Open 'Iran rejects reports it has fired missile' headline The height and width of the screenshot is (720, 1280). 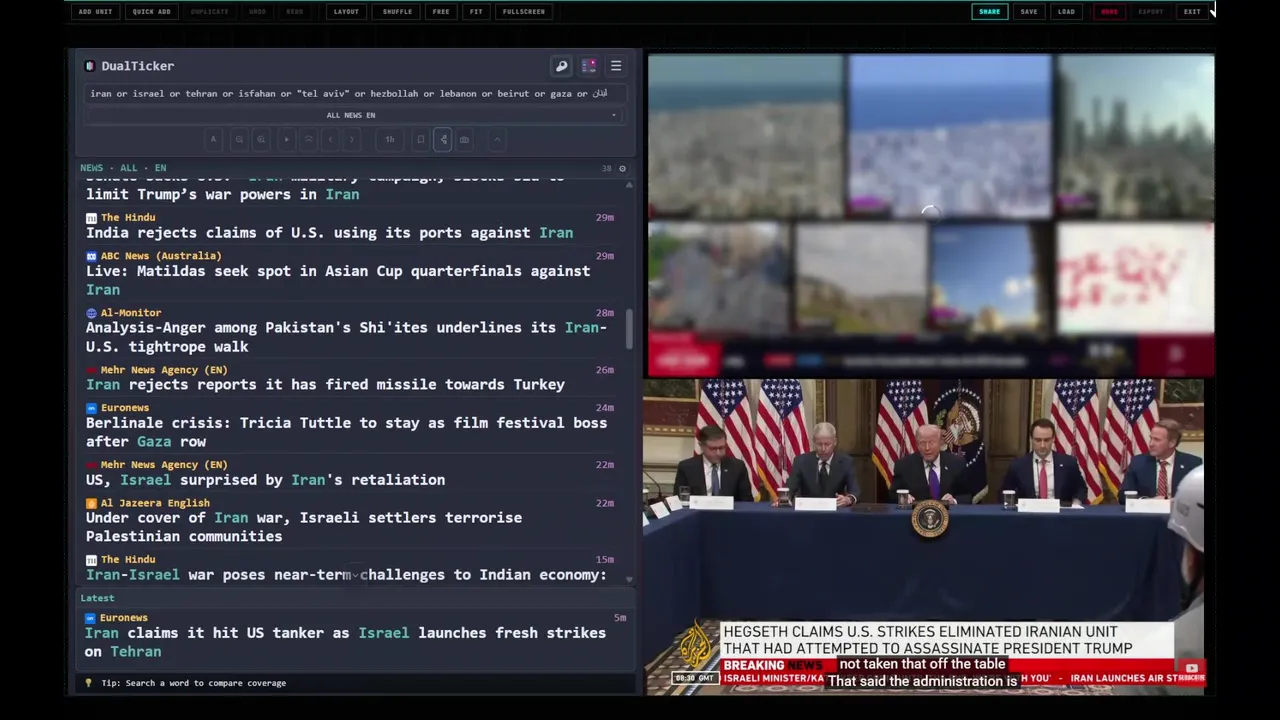click(325, 385)
